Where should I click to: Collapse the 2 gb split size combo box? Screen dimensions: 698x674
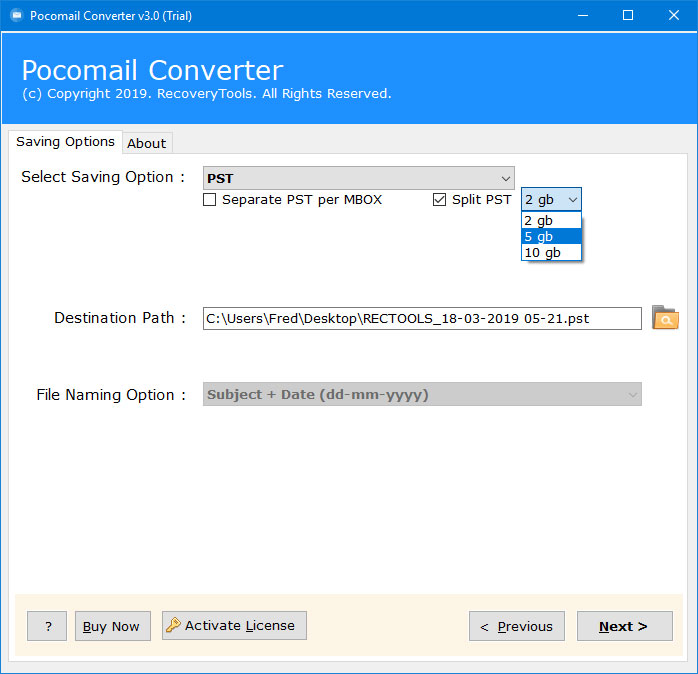(x=551, y=199)
